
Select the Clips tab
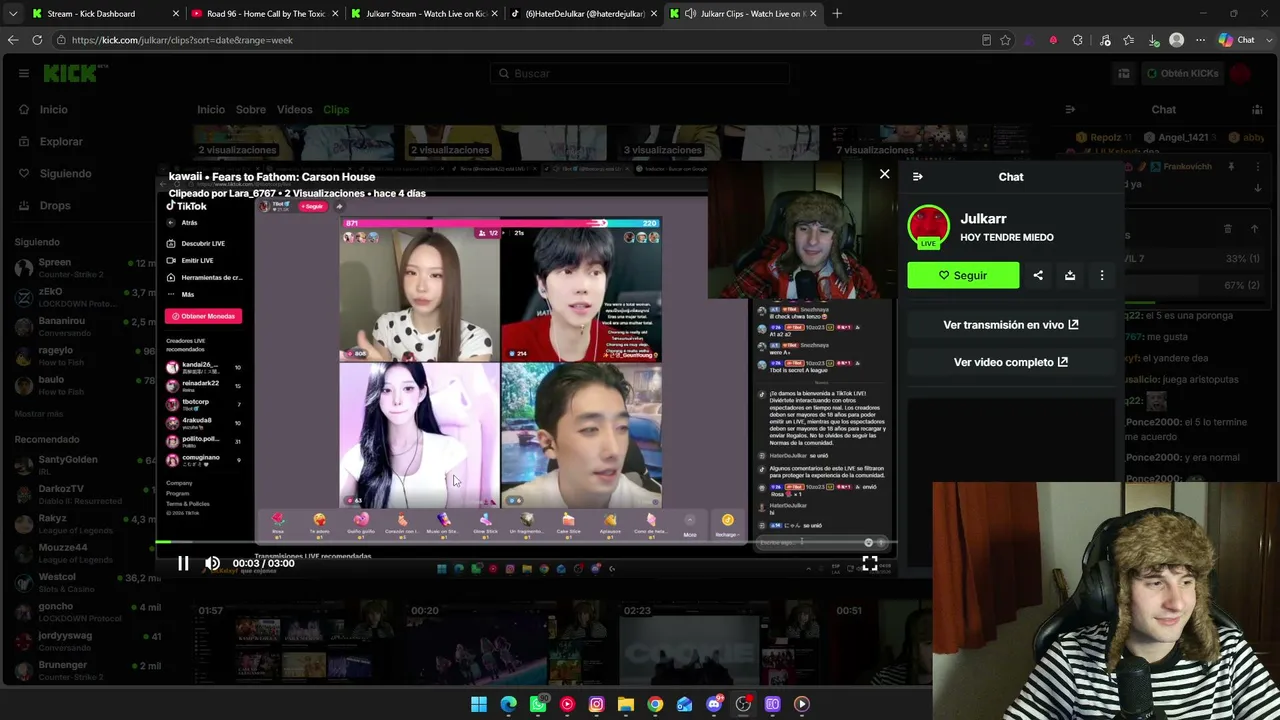point(336,109)
